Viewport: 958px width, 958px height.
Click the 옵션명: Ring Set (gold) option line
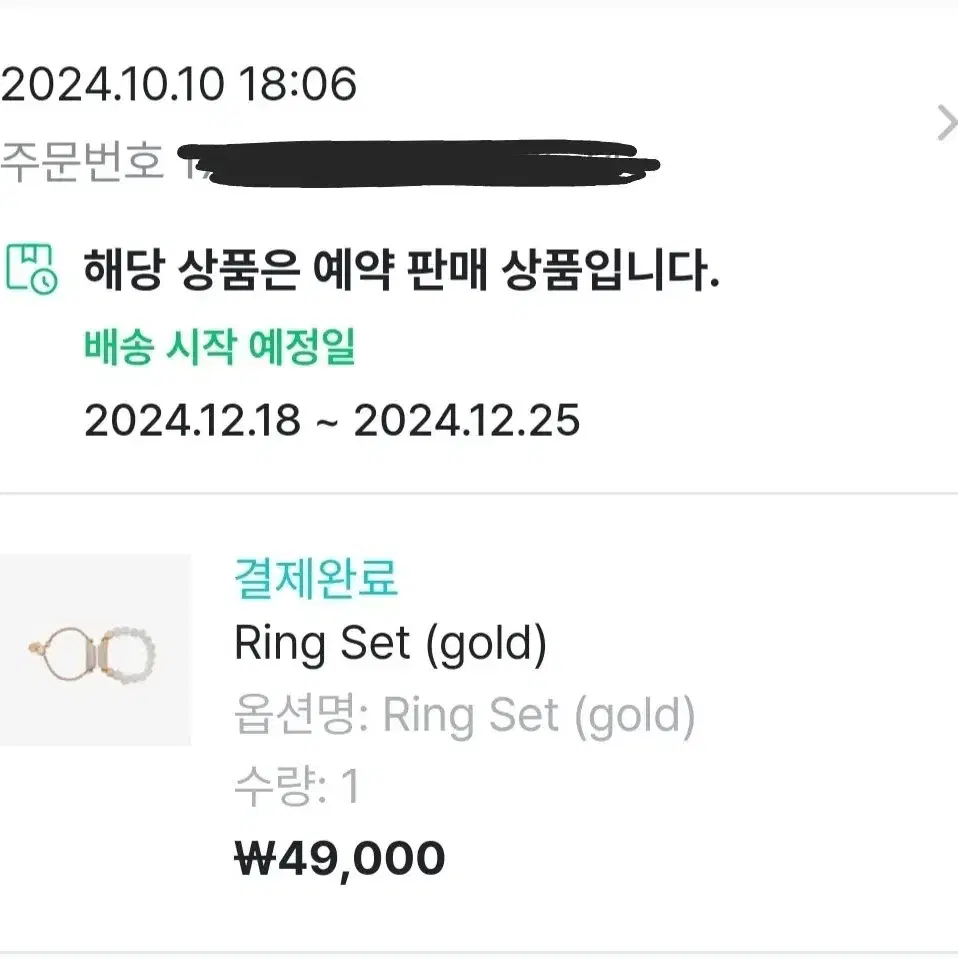[x=465, y=715]
